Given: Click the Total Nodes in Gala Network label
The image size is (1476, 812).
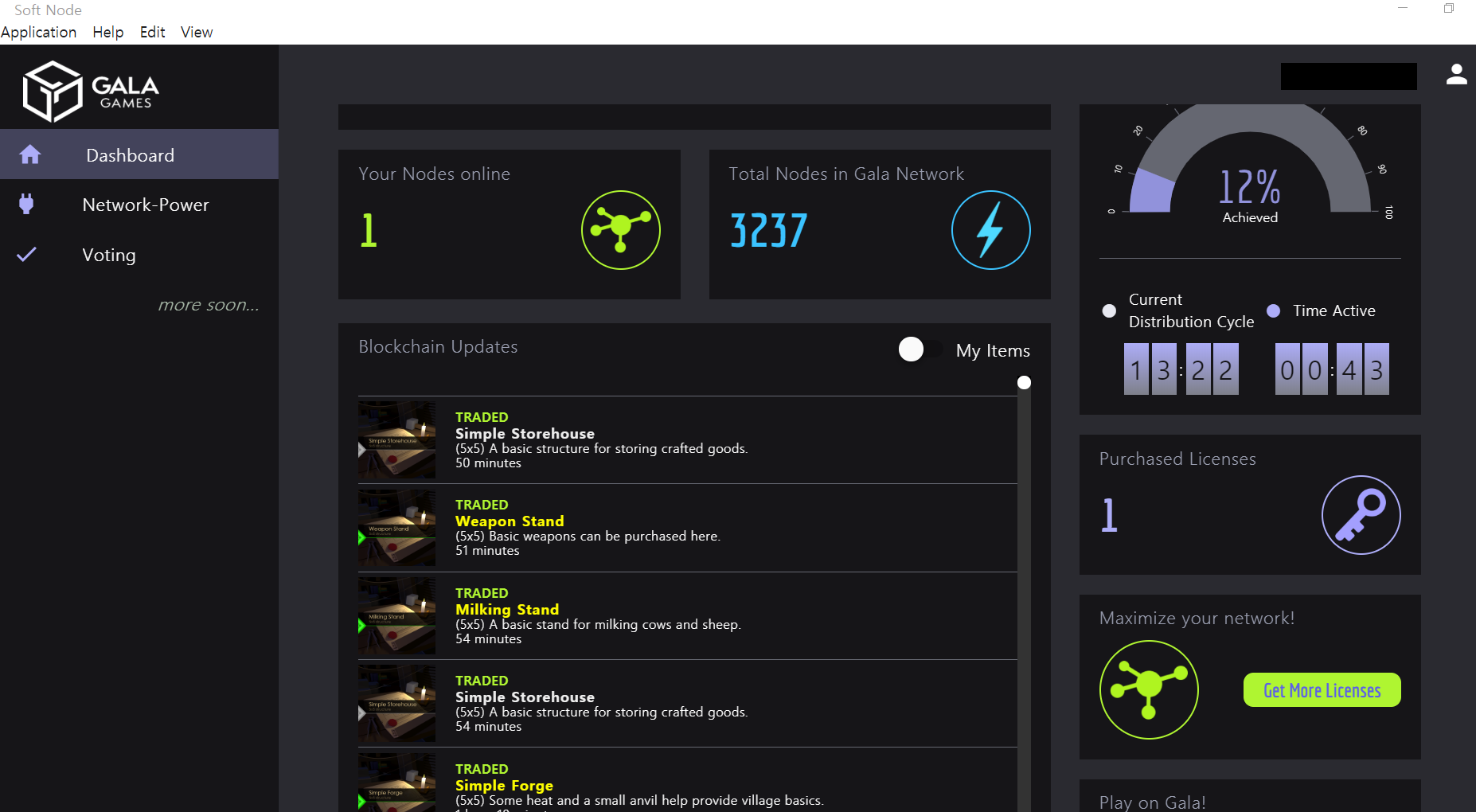Looking at the screenshot, I should pos(846,174).
